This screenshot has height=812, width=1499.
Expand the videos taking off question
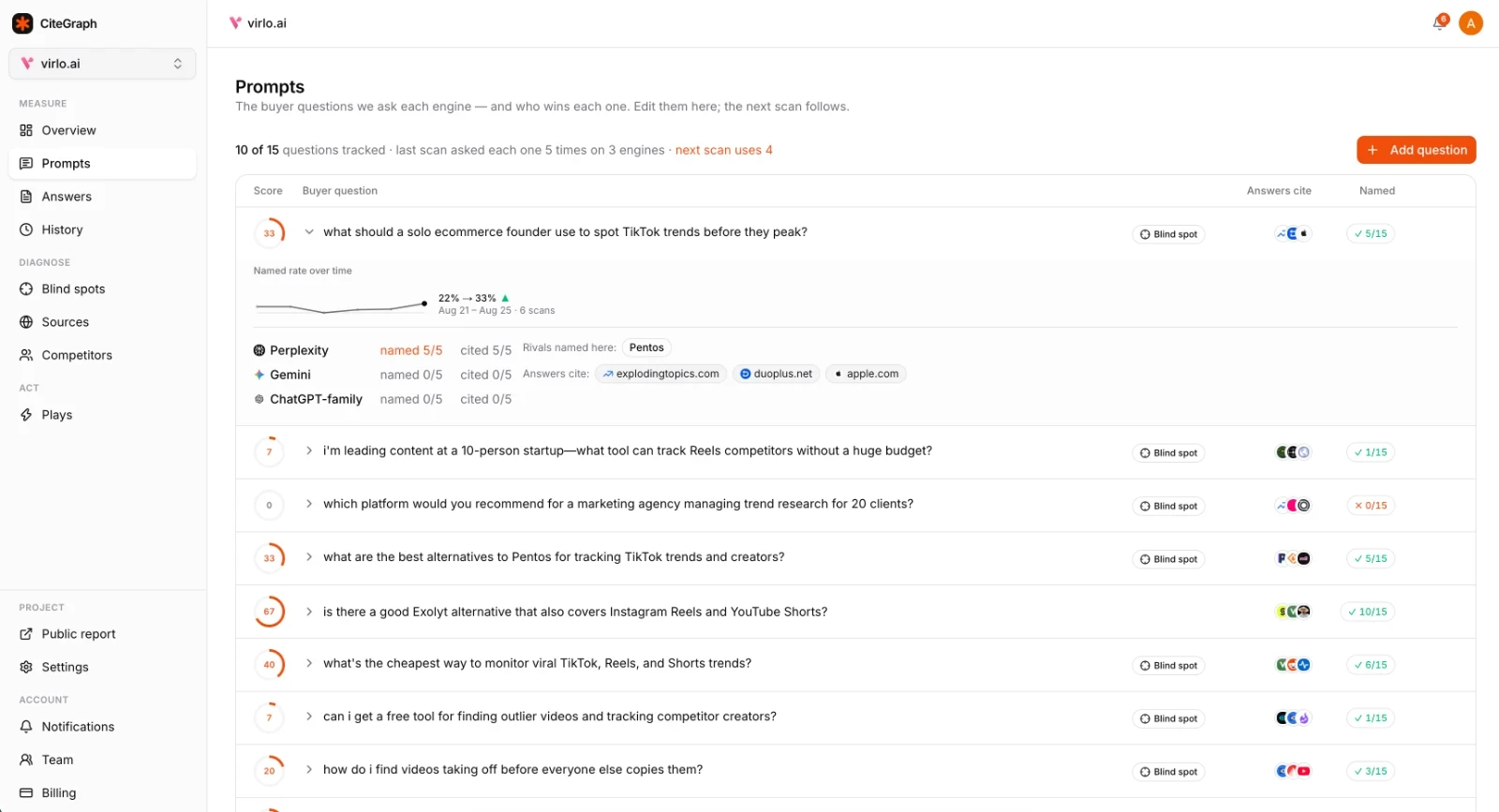(x=309, y=770)
